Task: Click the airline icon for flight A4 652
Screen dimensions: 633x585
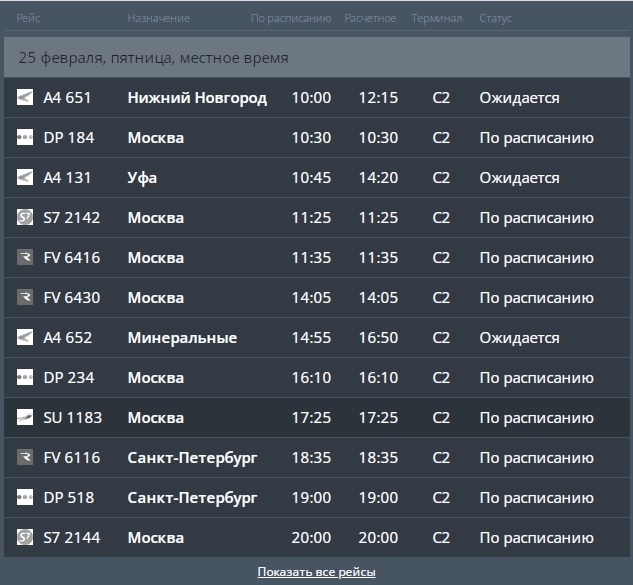Action: click(x=25, y=338)
